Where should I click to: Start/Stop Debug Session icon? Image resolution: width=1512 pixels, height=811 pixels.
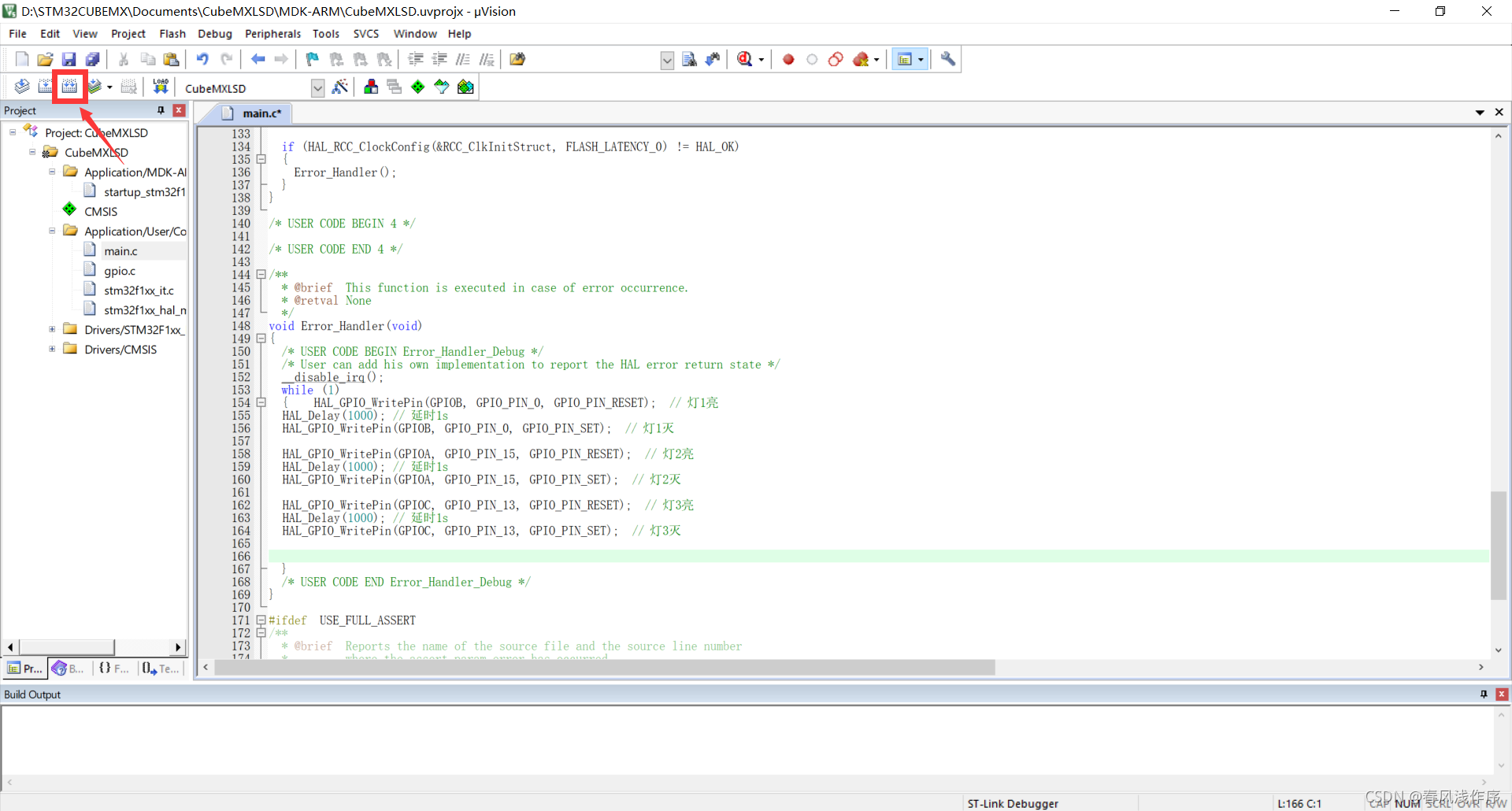[x=744, y=59]
